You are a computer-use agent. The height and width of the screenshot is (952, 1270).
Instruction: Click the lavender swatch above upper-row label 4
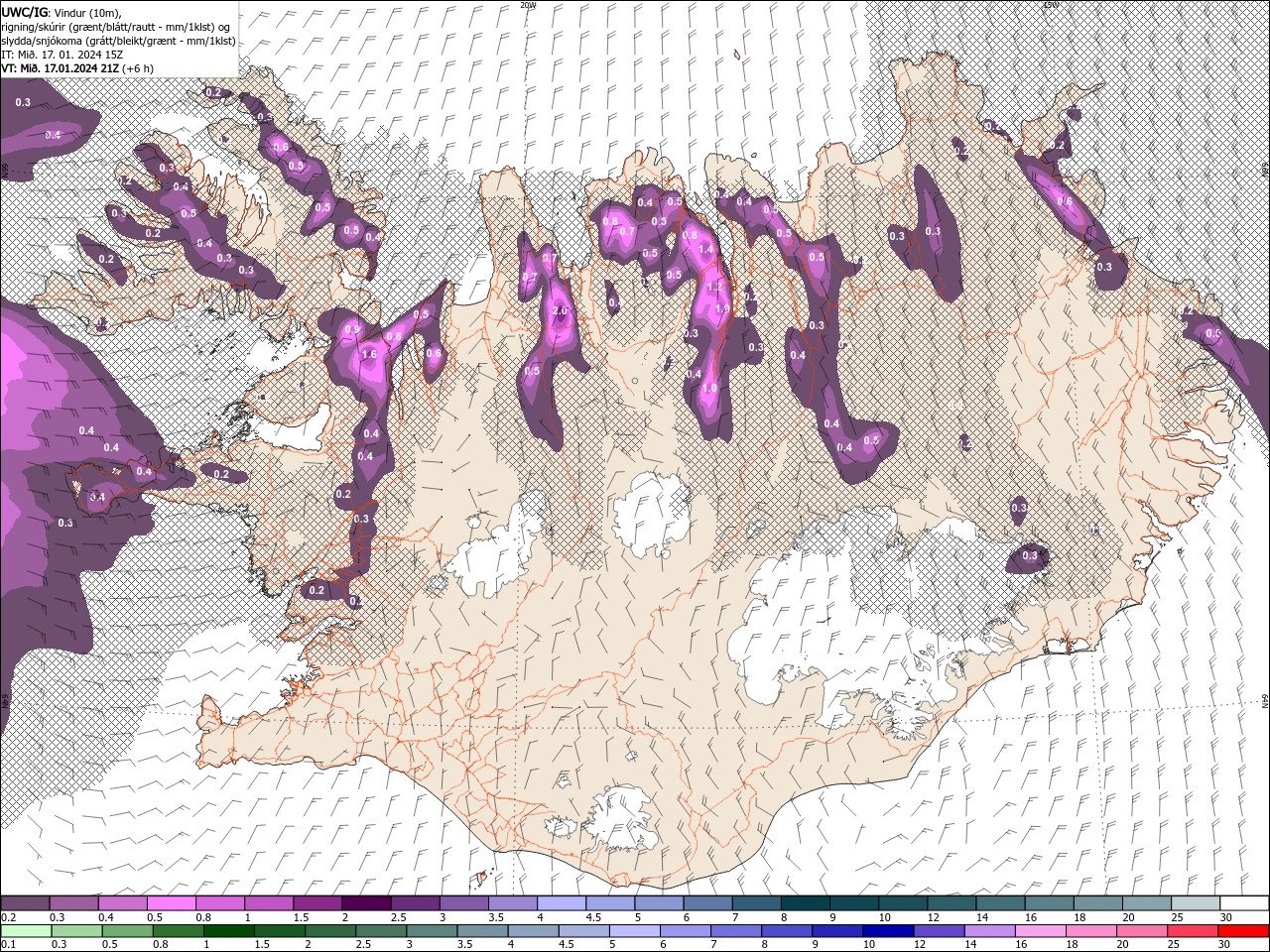click(562, 903)
